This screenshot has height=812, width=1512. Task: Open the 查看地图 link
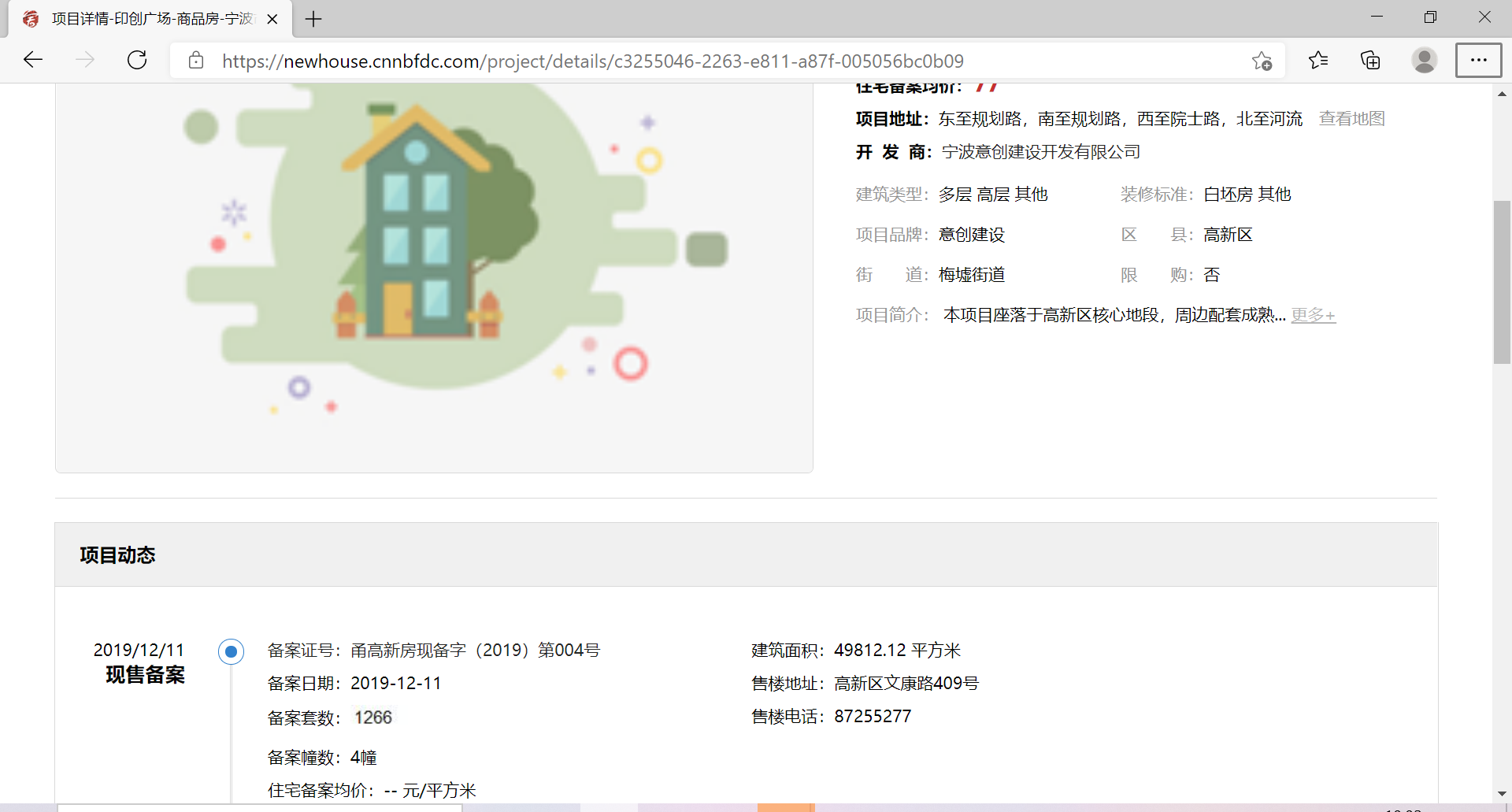(x=1351, y=119)
